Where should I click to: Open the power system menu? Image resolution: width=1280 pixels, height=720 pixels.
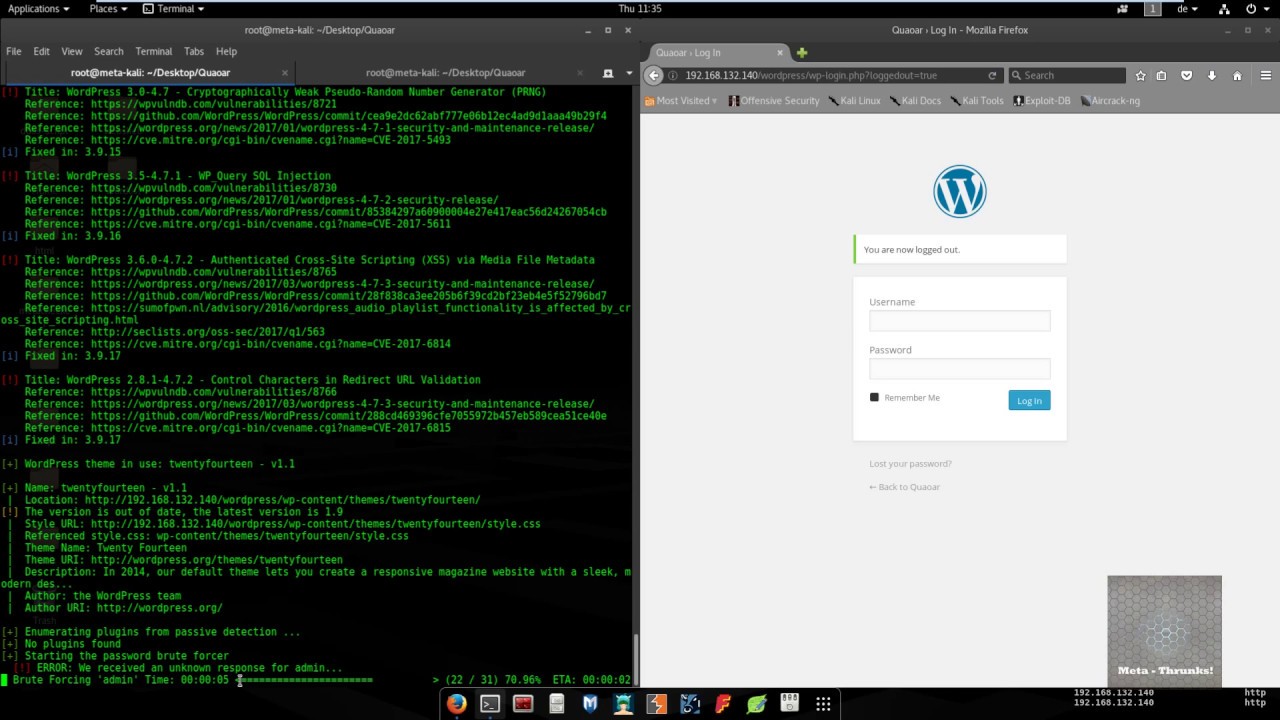pos(1256,8)
